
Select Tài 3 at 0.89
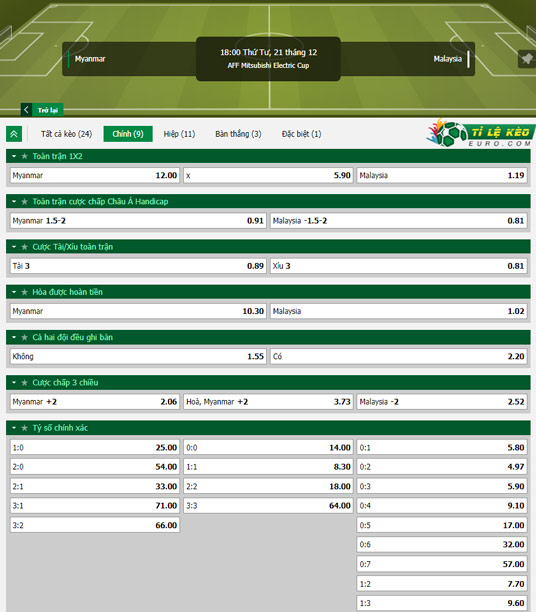point(138,266)
